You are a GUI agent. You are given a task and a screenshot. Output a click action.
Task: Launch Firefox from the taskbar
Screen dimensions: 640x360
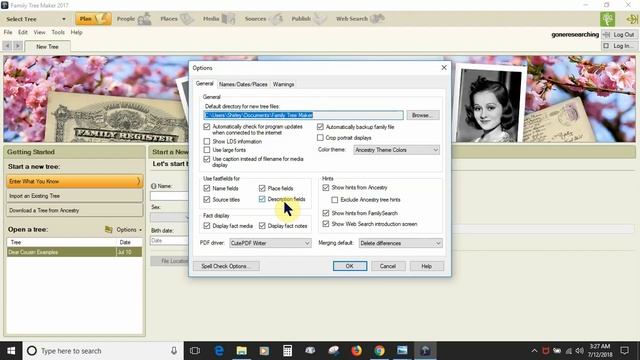[356, 351]
